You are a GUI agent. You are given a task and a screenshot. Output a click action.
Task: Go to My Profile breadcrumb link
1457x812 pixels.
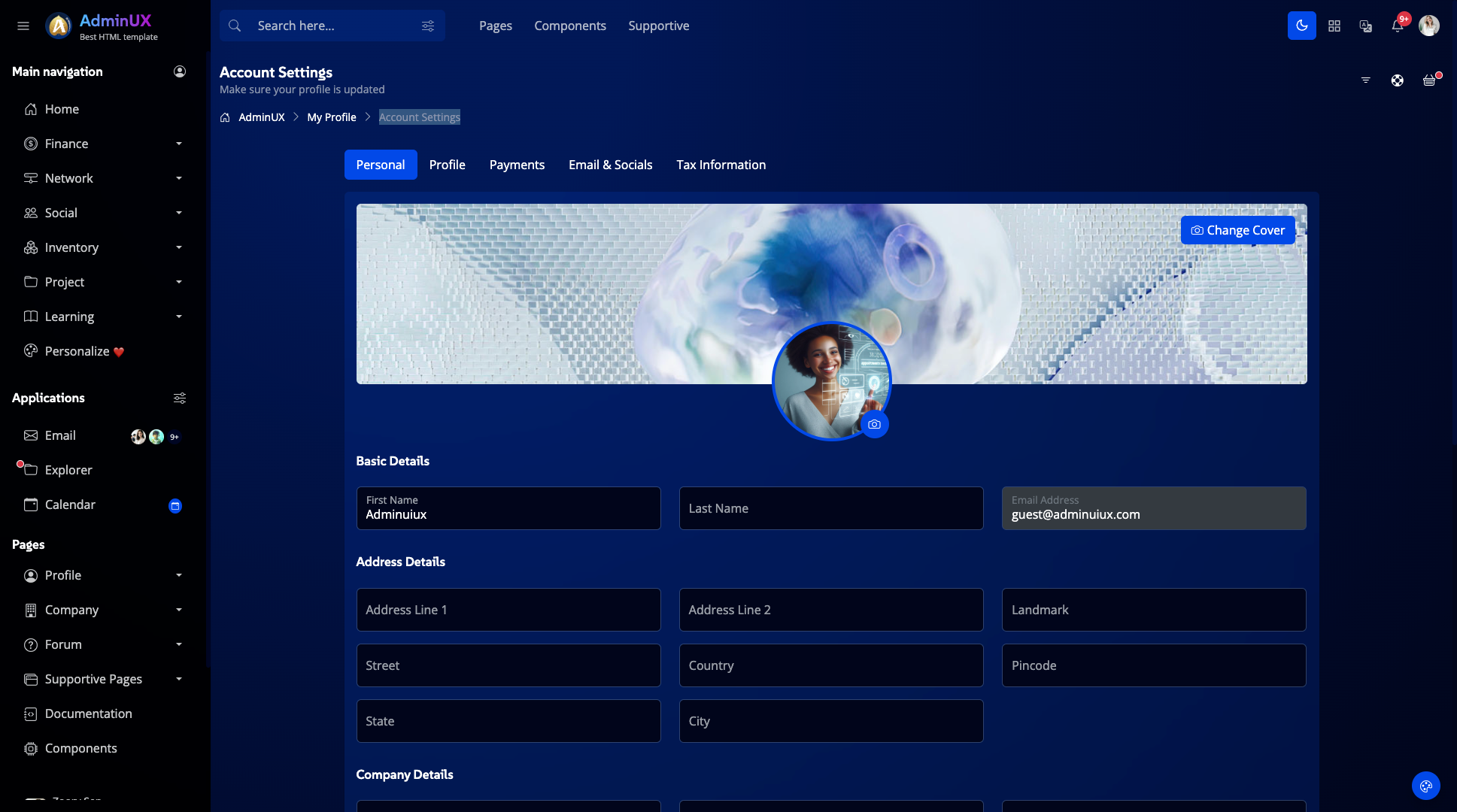tap(331, 117)
